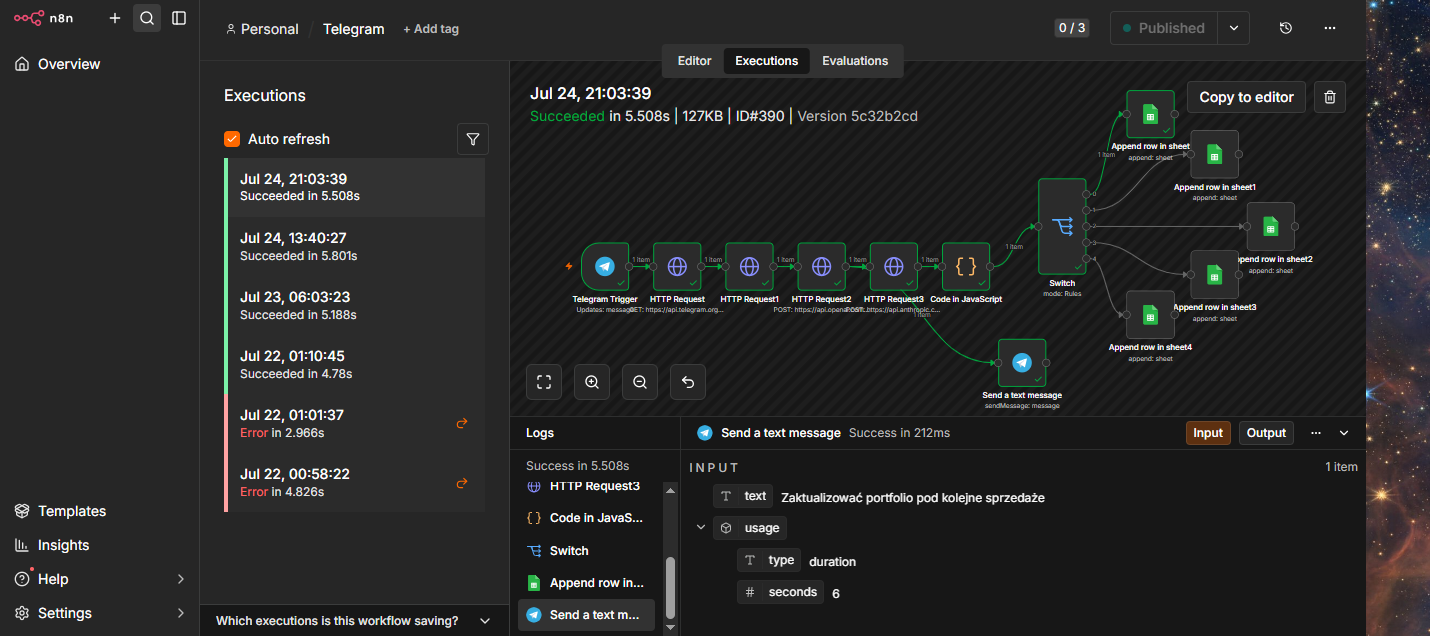Zoom in on the workflow canvas

pos(592,382)
